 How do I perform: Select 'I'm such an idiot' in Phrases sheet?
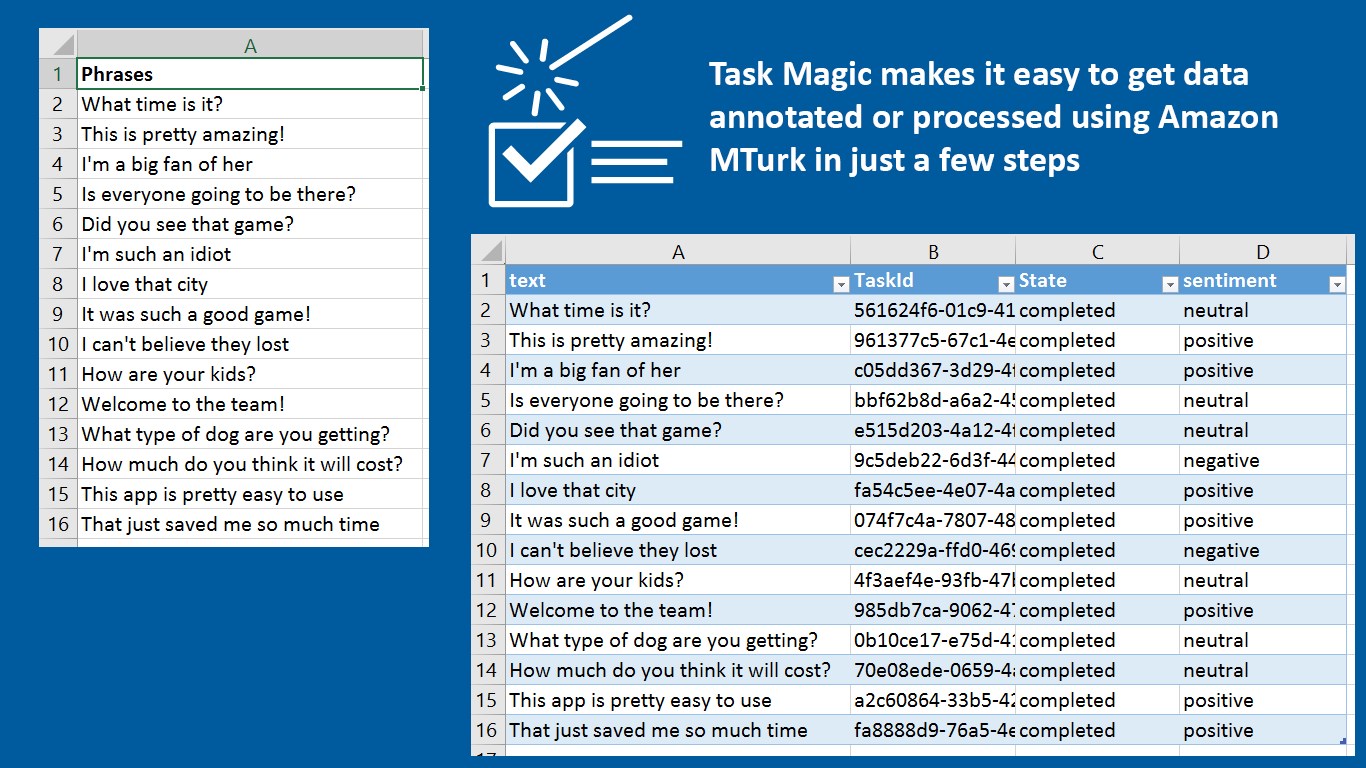[250, 254]
